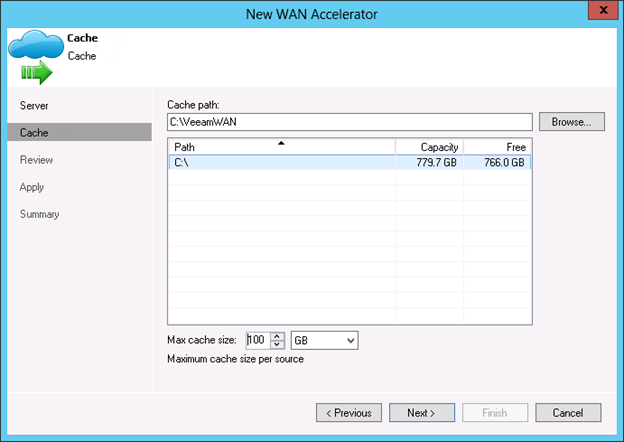Go to the Apply wizard step

tap(32, 187)
